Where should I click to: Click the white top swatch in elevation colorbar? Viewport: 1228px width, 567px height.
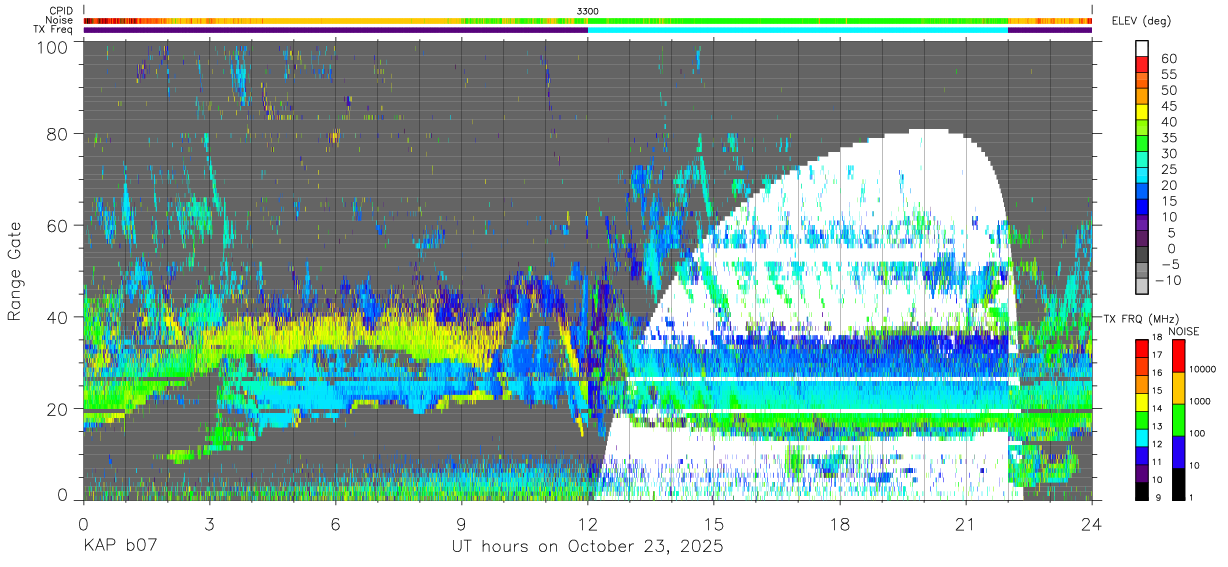(1144, 49)
